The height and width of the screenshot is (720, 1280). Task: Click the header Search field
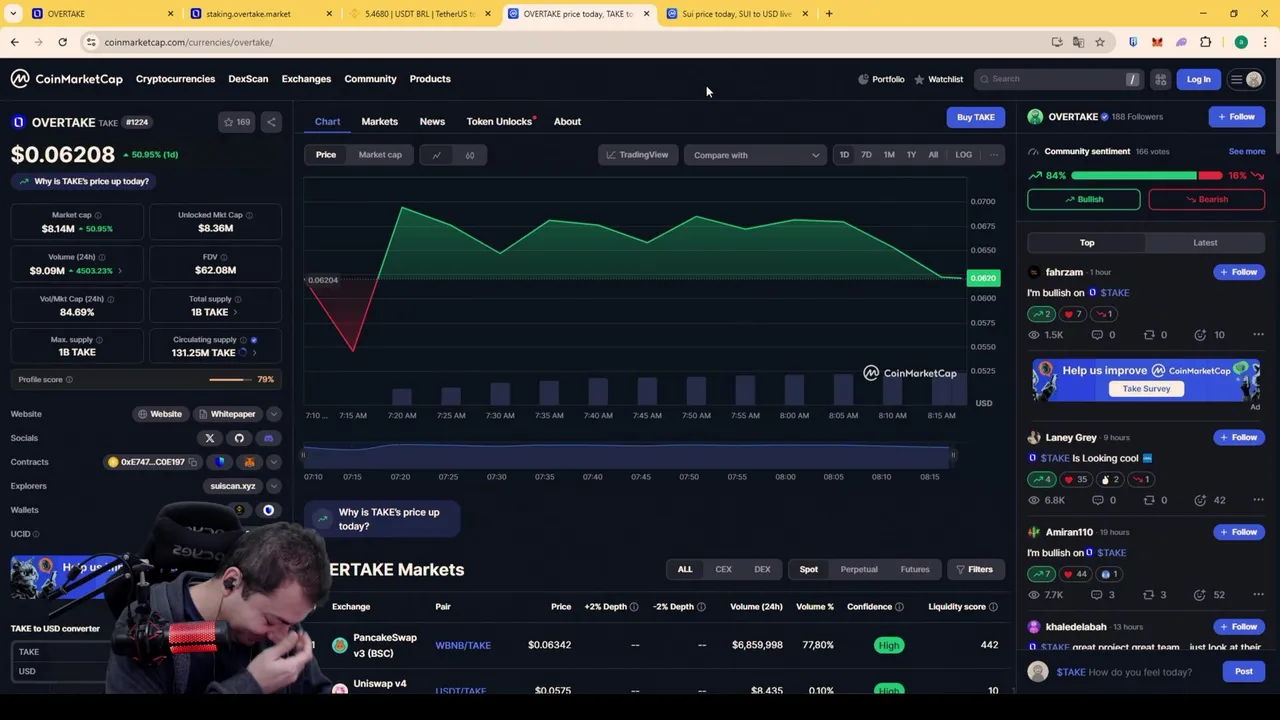[1059, 79]
